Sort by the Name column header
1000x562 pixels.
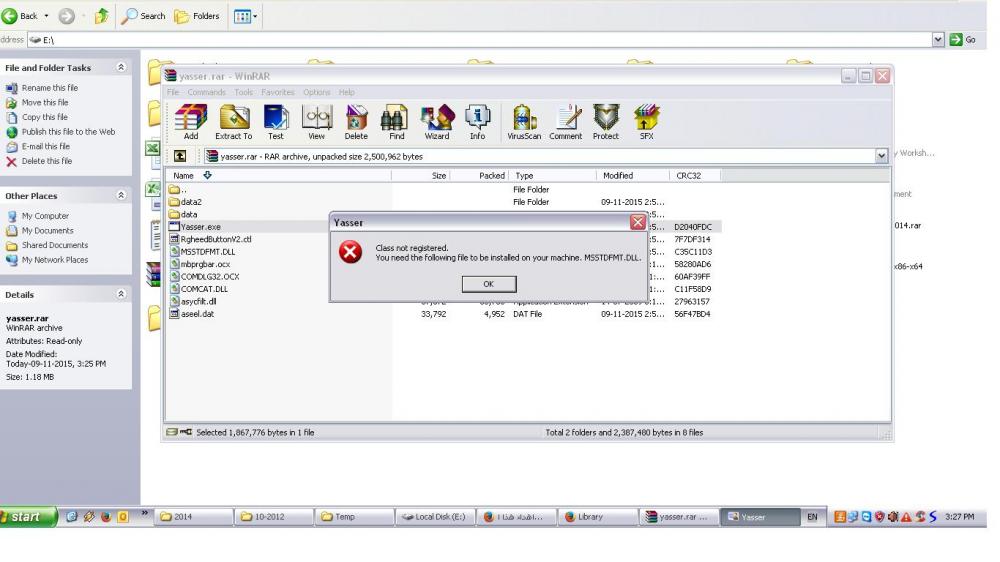pyautogui.click(x=279, y=175)
